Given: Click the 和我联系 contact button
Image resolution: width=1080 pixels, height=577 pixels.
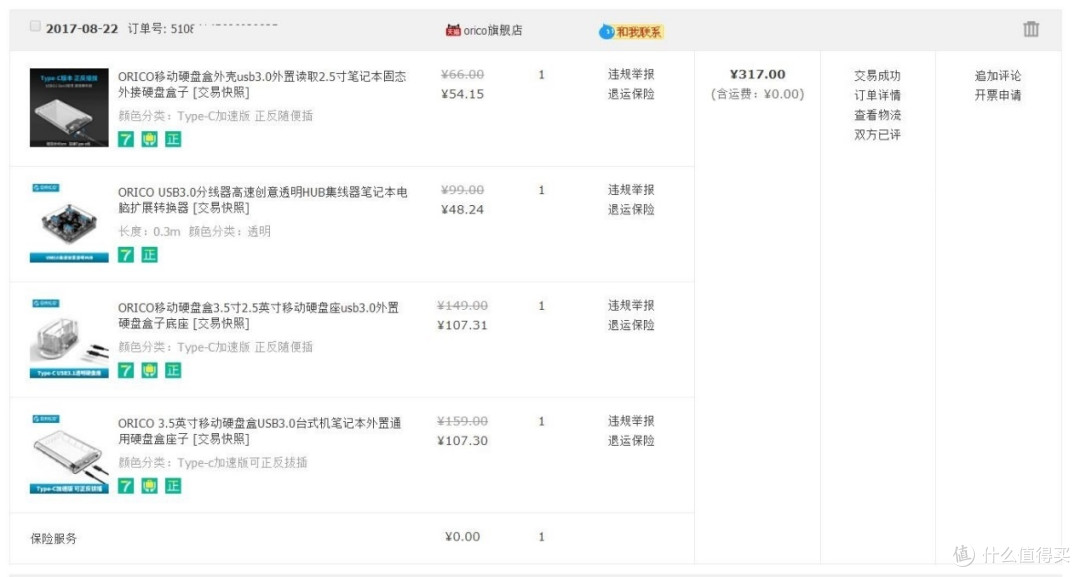Looking at the screenshot, I should pyautogui.click(x=632, y=32).
